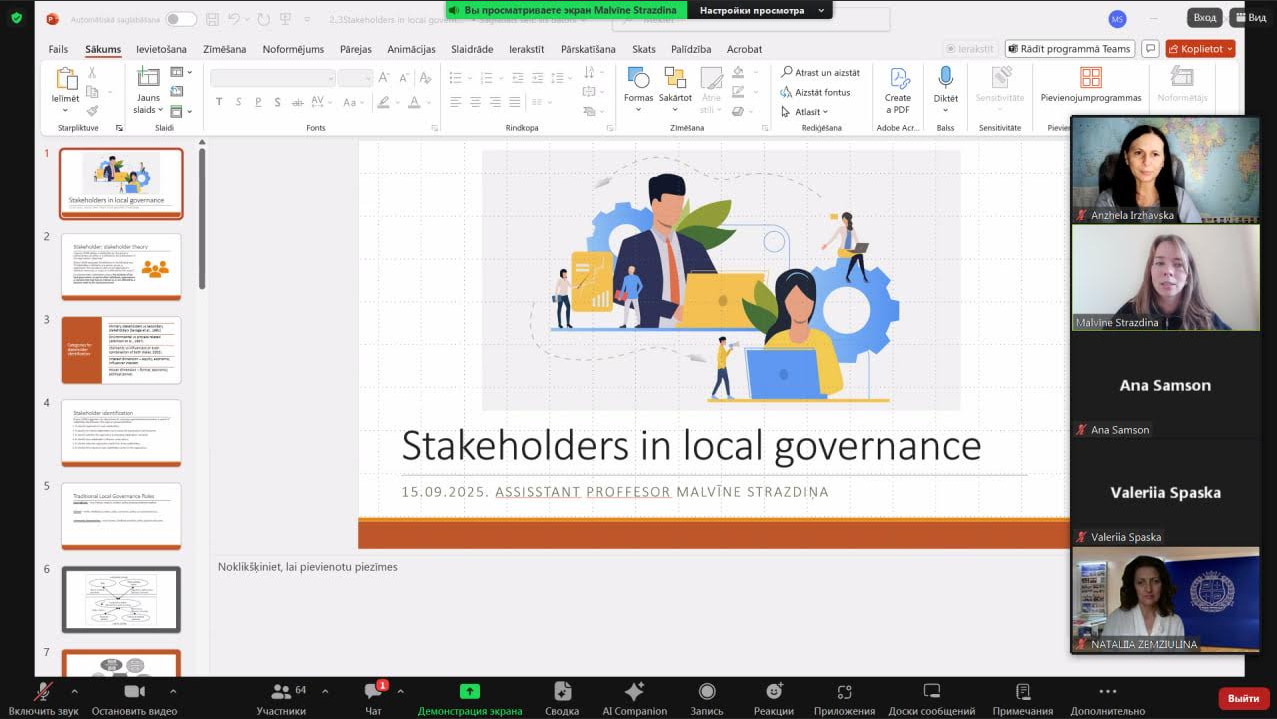The height and width of the screenshot is (719, 1277).
Task: Click Jauns slaids new slide icon
Action: pos(148,78)
